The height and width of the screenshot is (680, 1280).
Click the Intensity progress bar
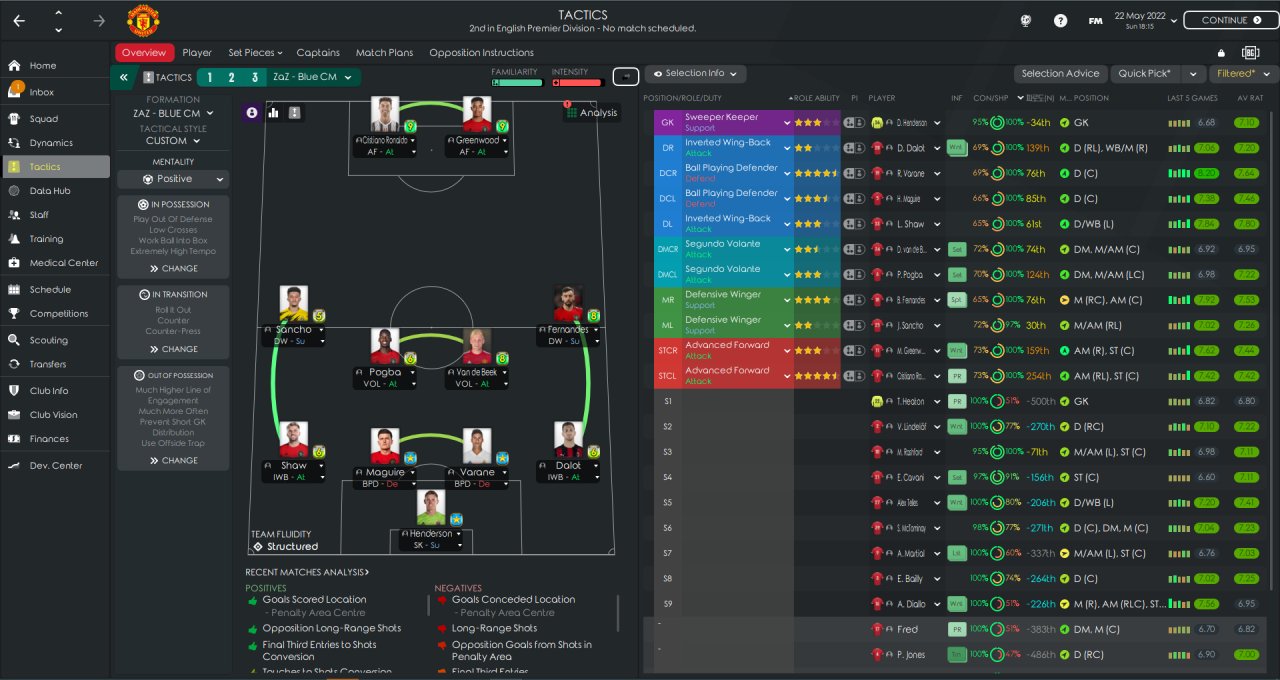pyautogui.click(x=576, y=83)
